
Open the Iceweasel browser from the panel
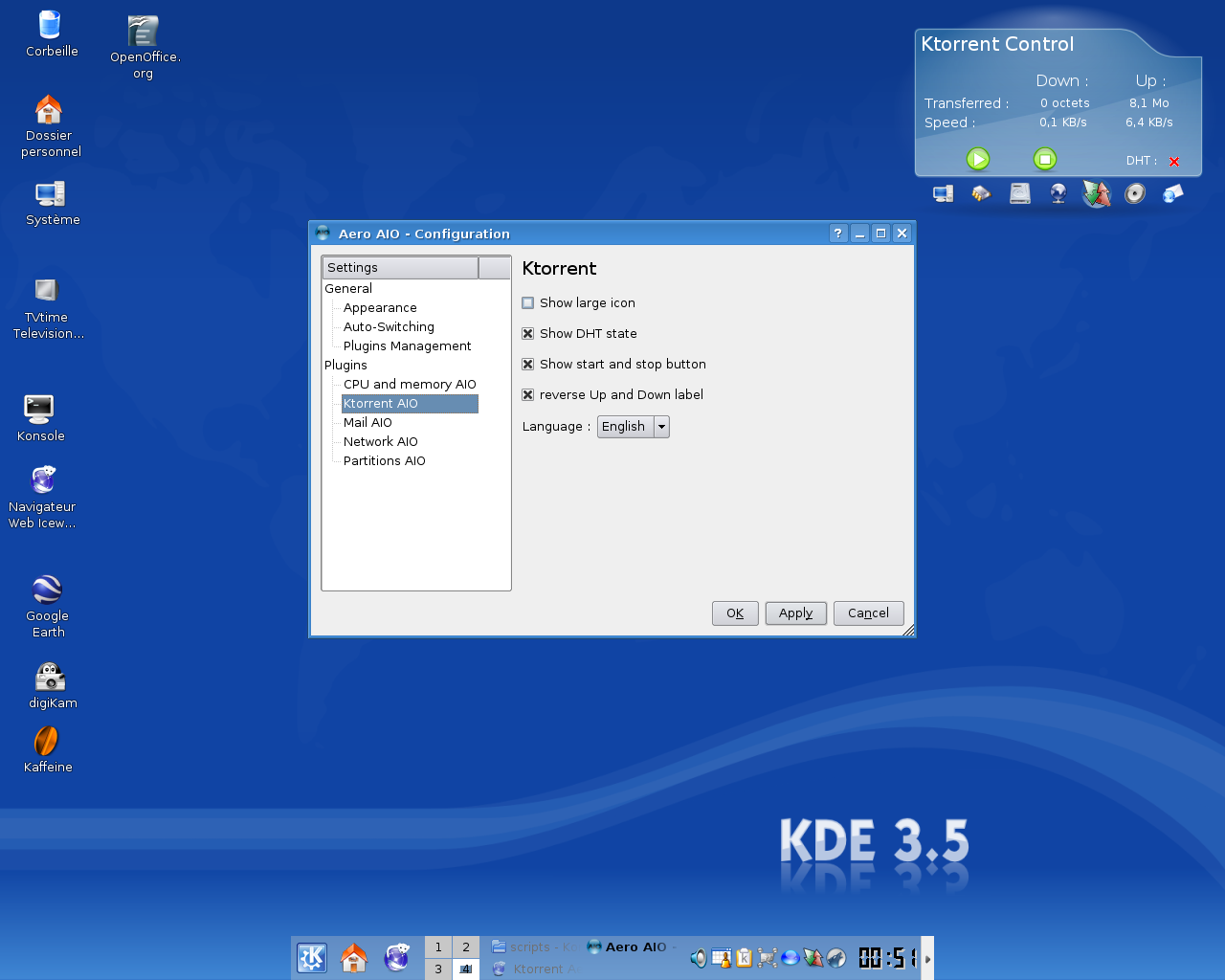(397, 957)
